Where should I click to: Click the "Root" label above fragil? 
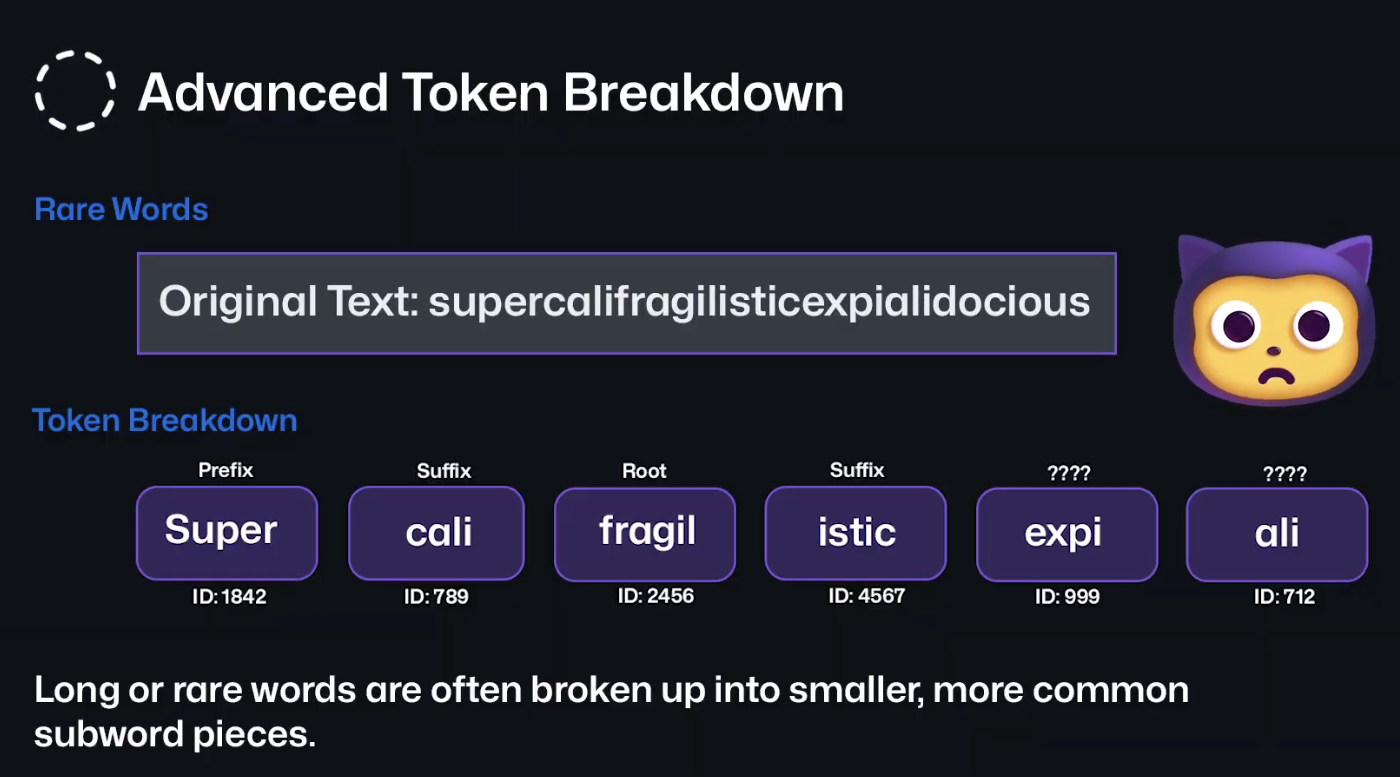[644, 471]
